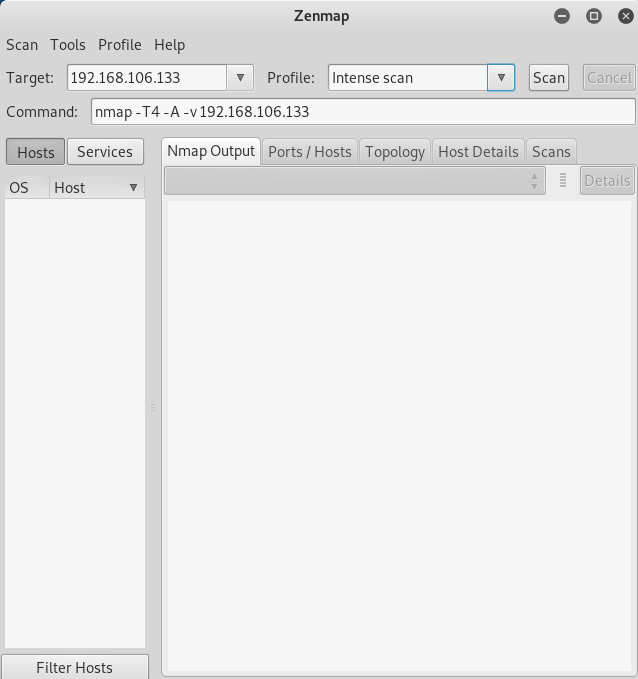Viewport: 638px width, 679px height.
Task: Open the Host Details tab
Action: [478, 152]
